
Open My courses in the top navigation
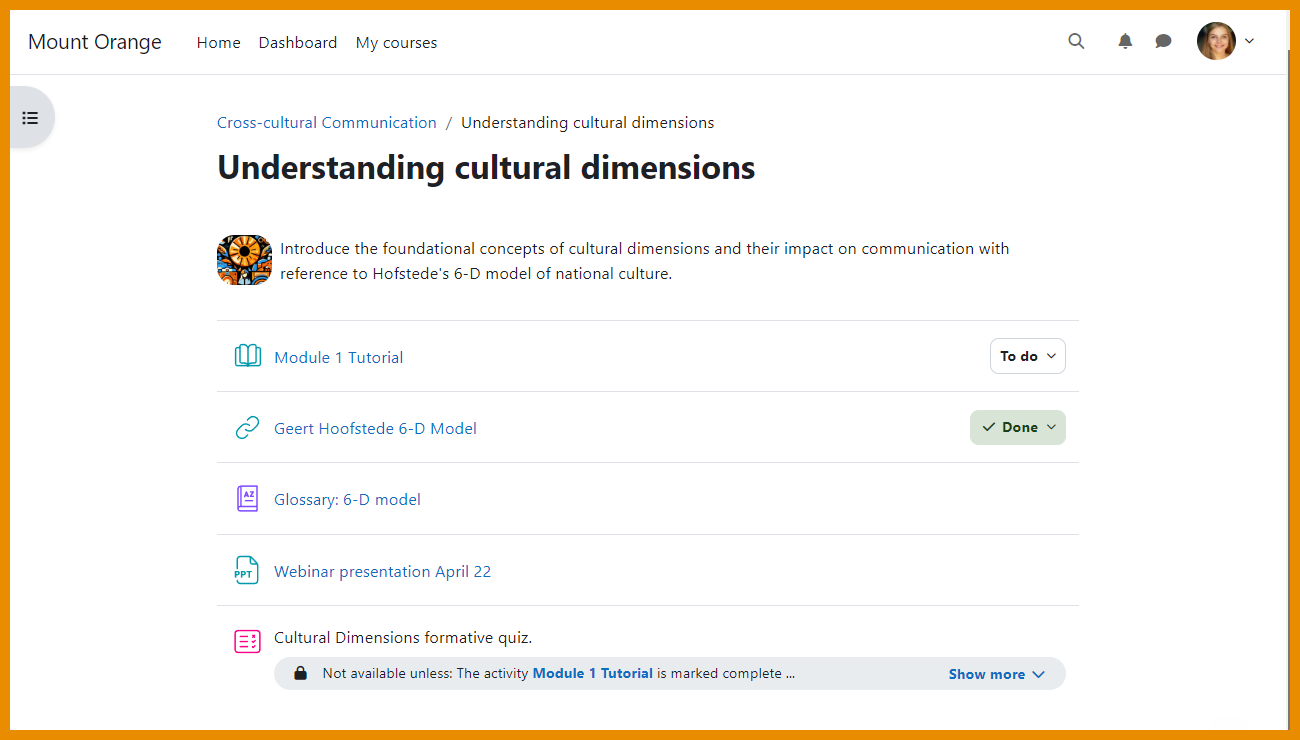pyautogui.click(x=396, y=42)
